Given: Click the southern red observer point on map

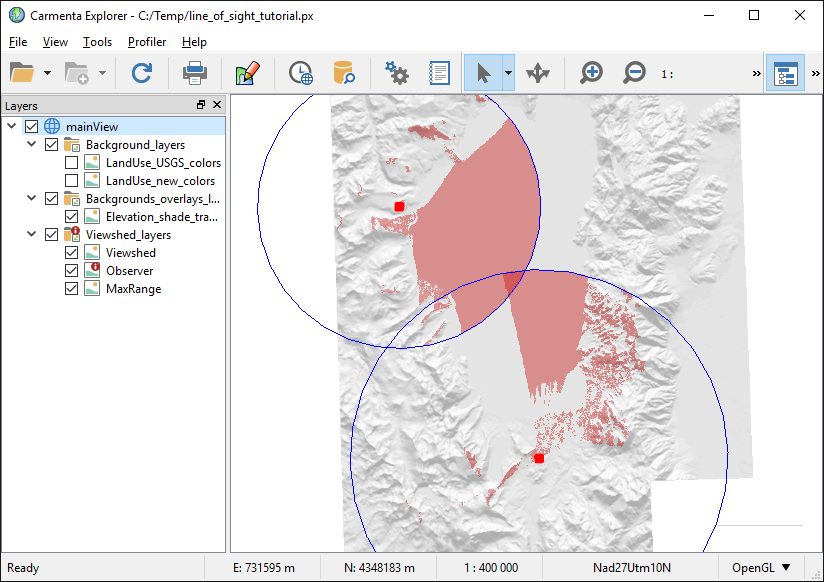Looking at the screenshot, I should (539, 458).
